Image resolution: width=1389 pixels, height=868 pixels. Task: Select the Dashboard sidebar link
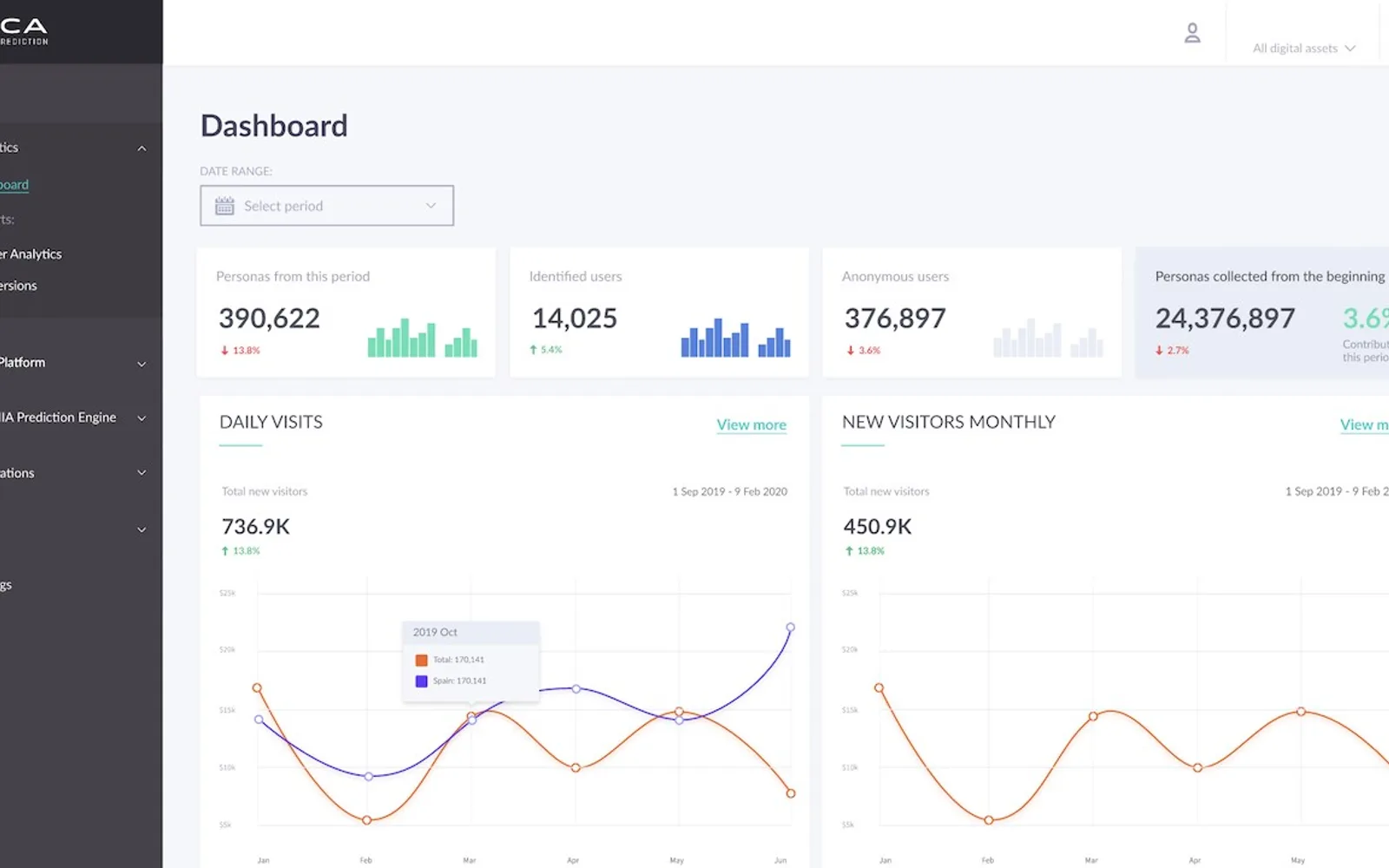tap(14, 185)
